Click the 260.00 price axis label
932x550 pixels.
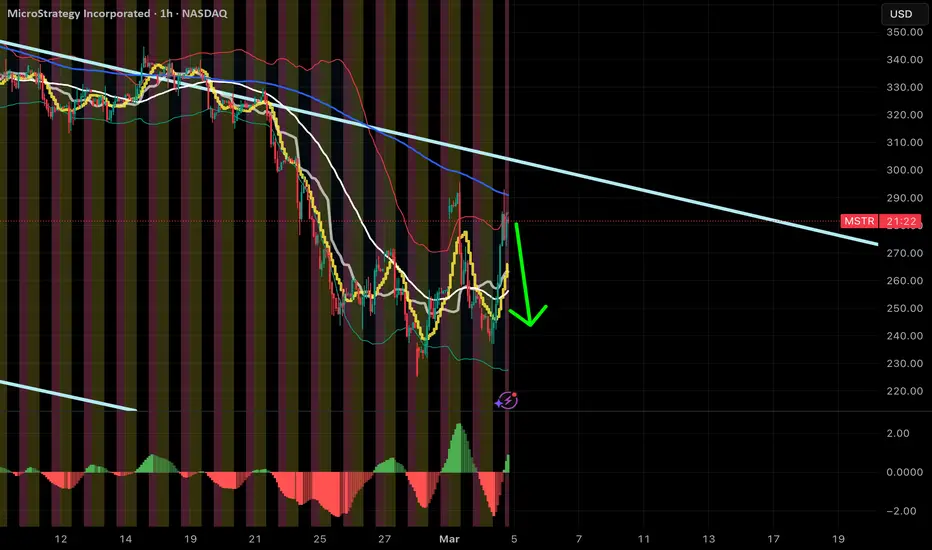point(904,281)
